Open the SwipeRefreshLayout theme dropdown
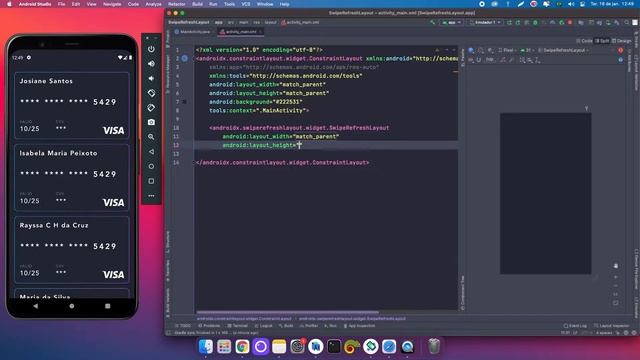Screen dimensions: 640x360 (x=563, y=50)
